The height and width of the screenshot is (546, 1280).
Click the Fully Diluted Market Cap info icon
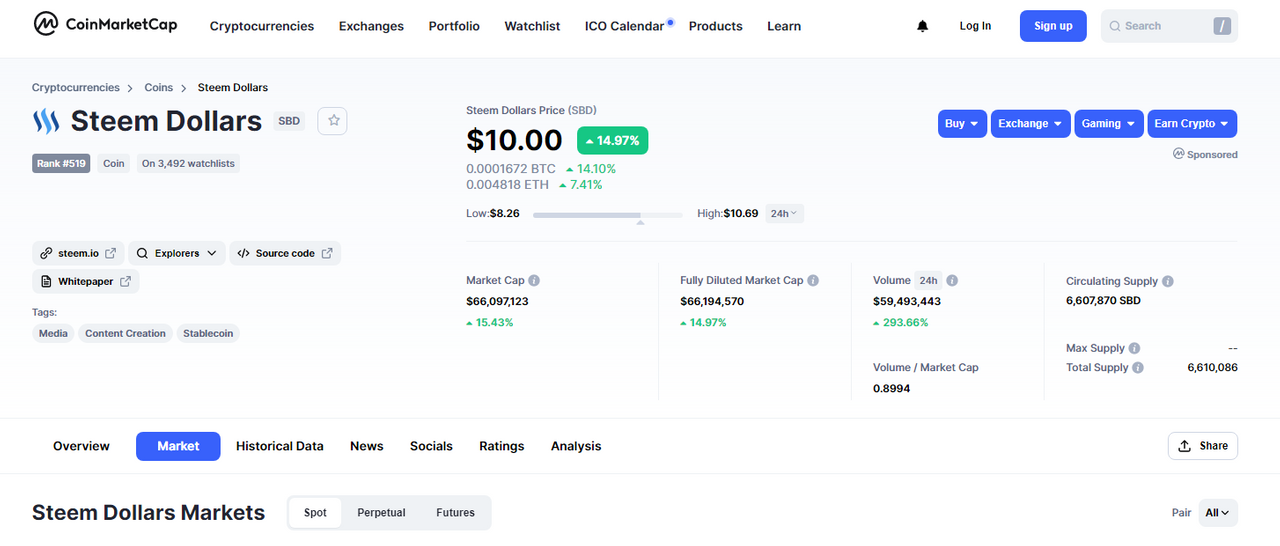(813, 281)
